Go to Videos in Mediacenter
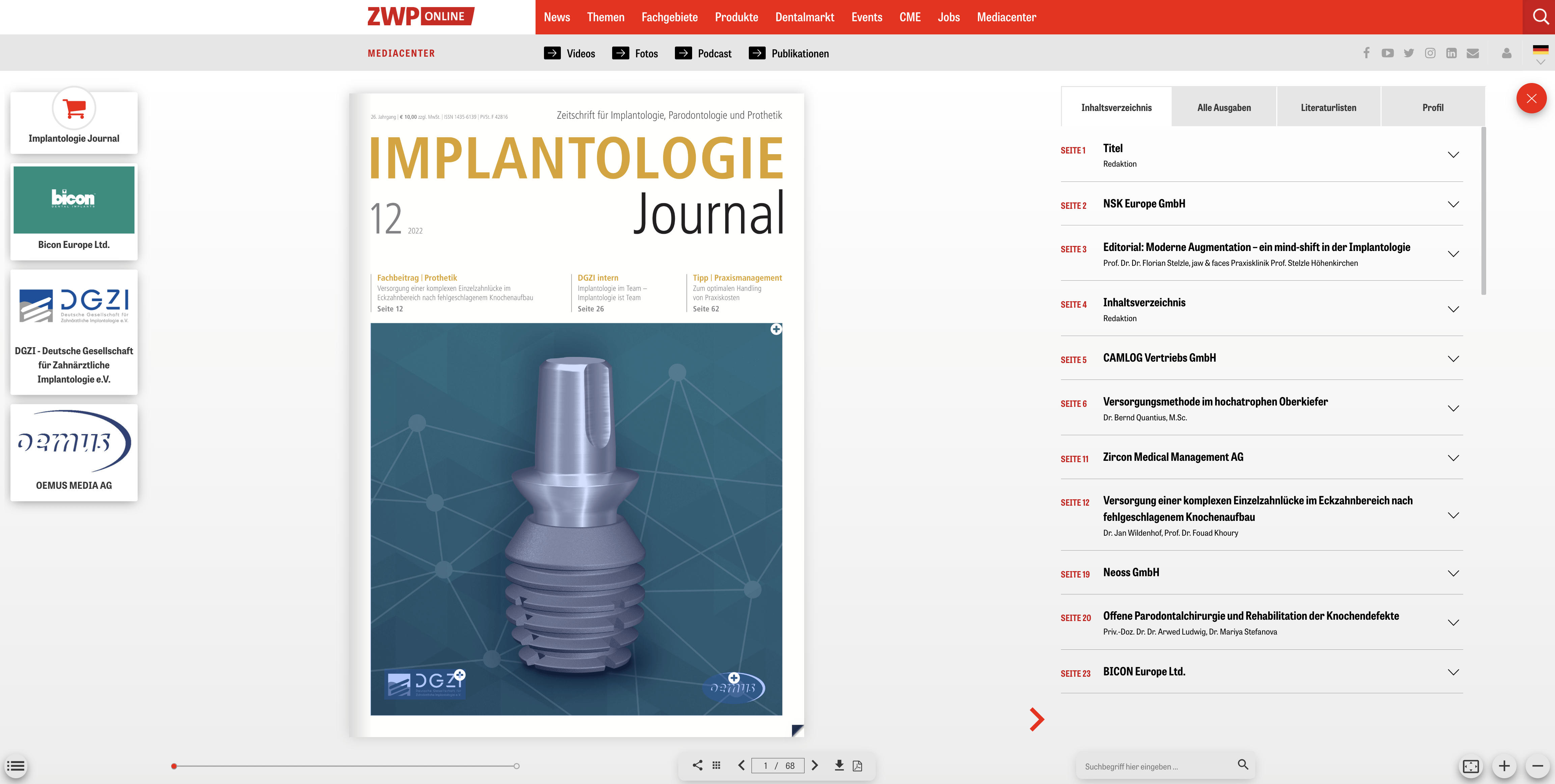Screen dimensions: 1555x784 569,53
